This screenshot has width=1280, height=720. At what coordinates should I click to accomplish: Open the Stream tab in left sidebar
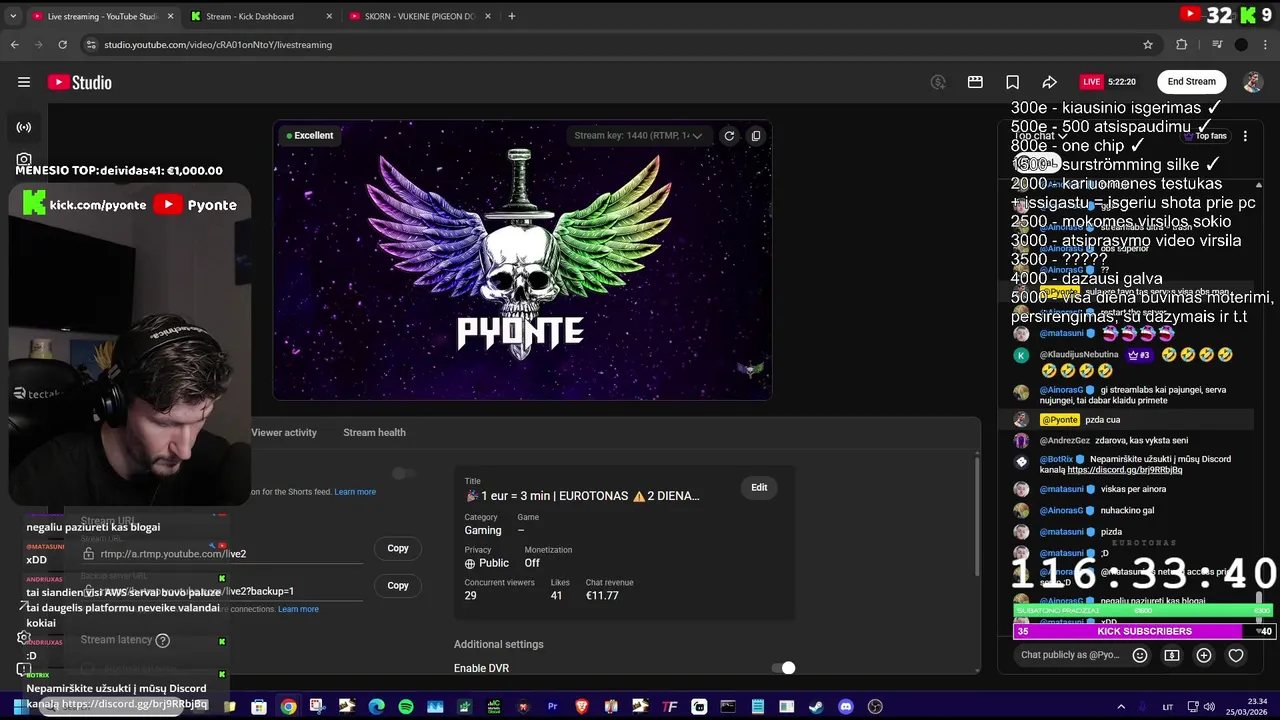pos(24,127)
